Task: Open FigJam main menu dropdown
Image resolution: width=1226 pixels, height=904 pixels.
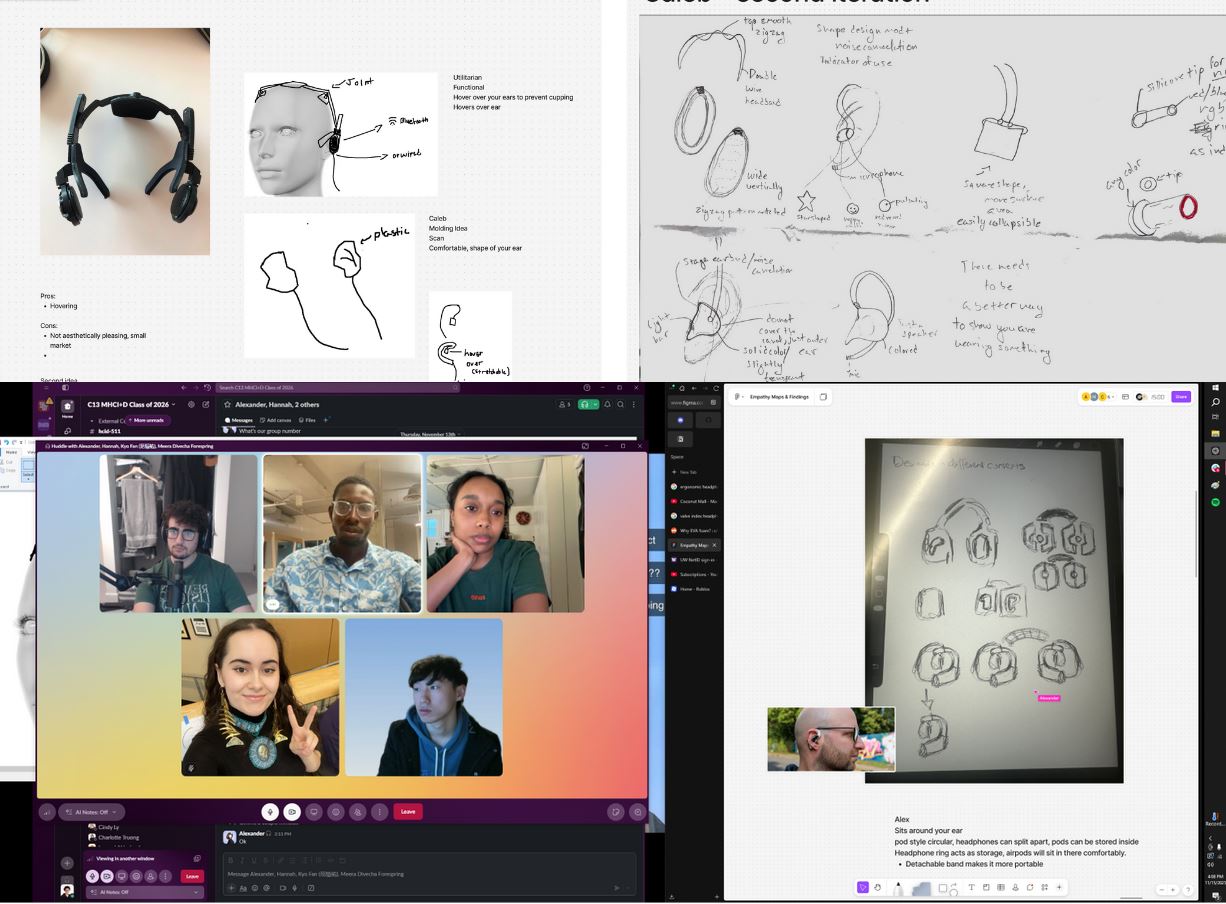Action: (x=739, y=397)
